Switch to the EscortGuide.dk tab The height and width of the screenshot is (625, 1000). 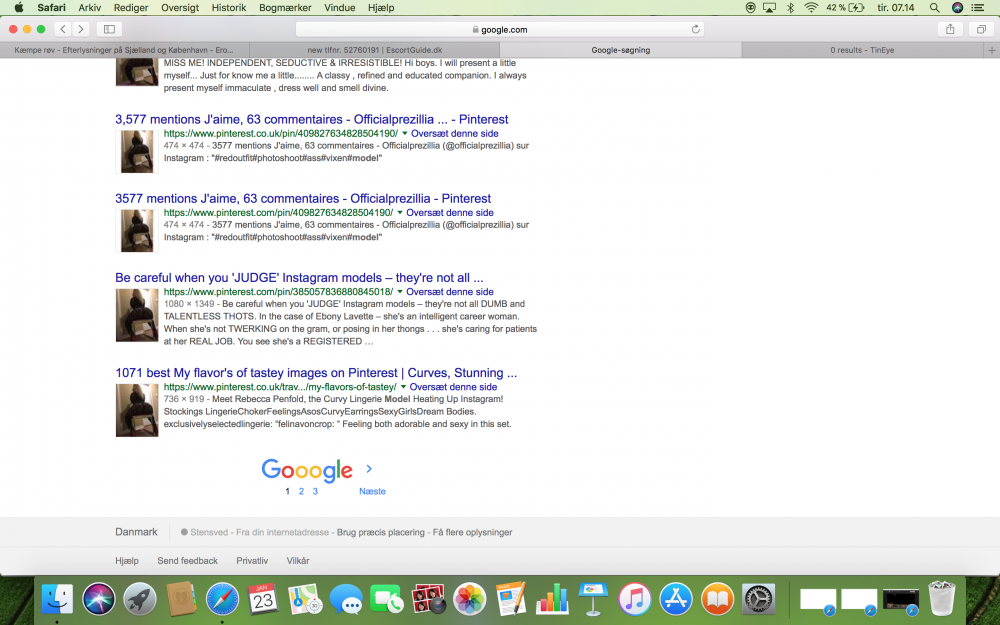click(x=374, y=50)
